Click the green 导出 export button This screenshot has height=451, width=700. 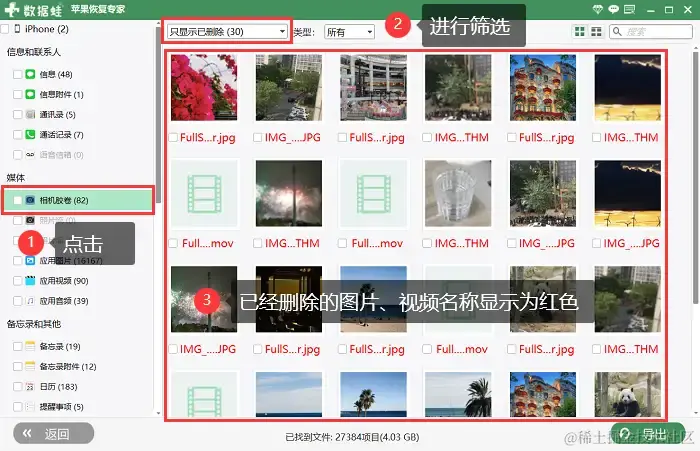pyautogui.click(x=648, y=433)
